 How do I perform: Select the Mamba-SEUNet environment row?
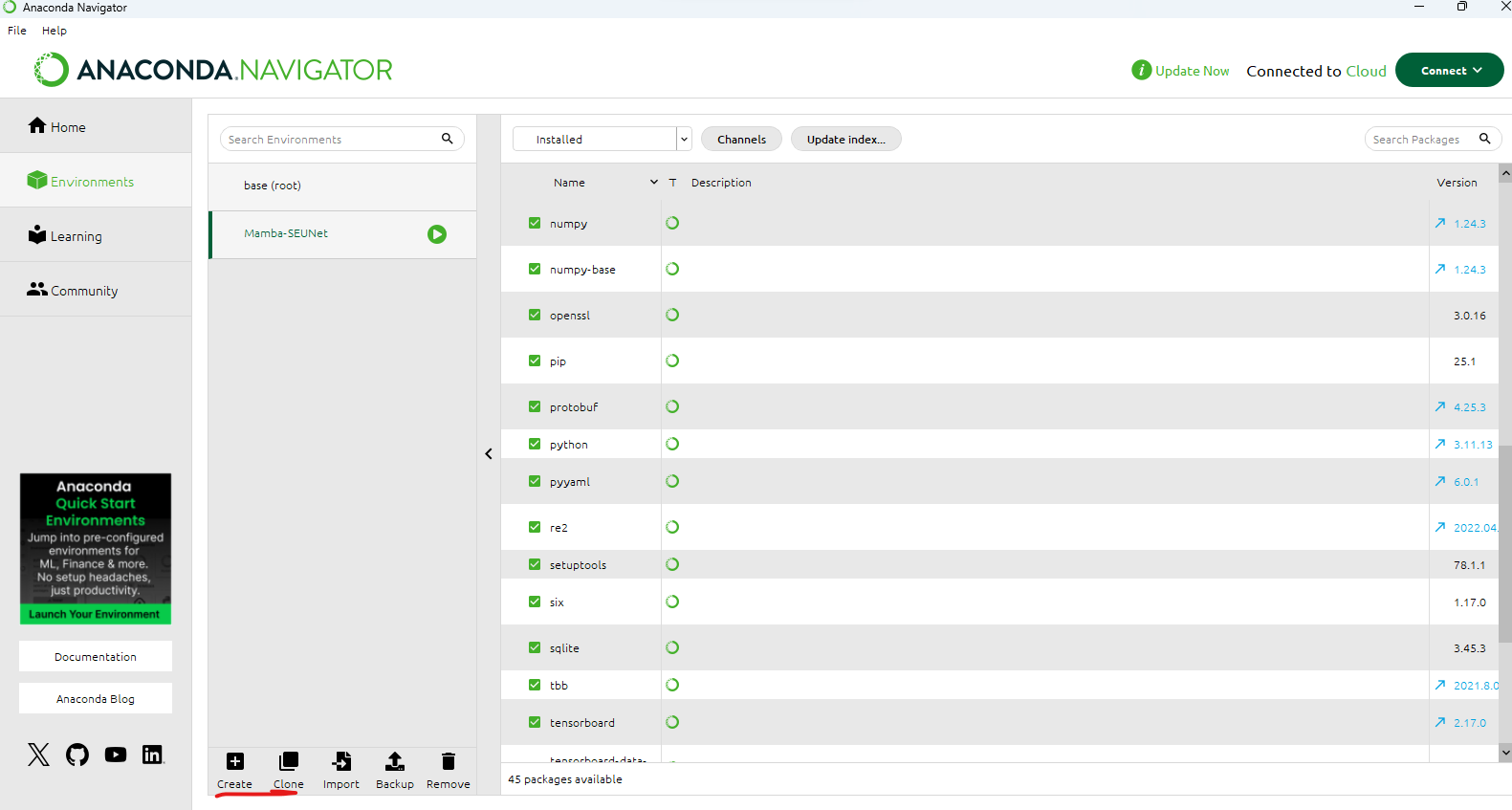point(342,234)
